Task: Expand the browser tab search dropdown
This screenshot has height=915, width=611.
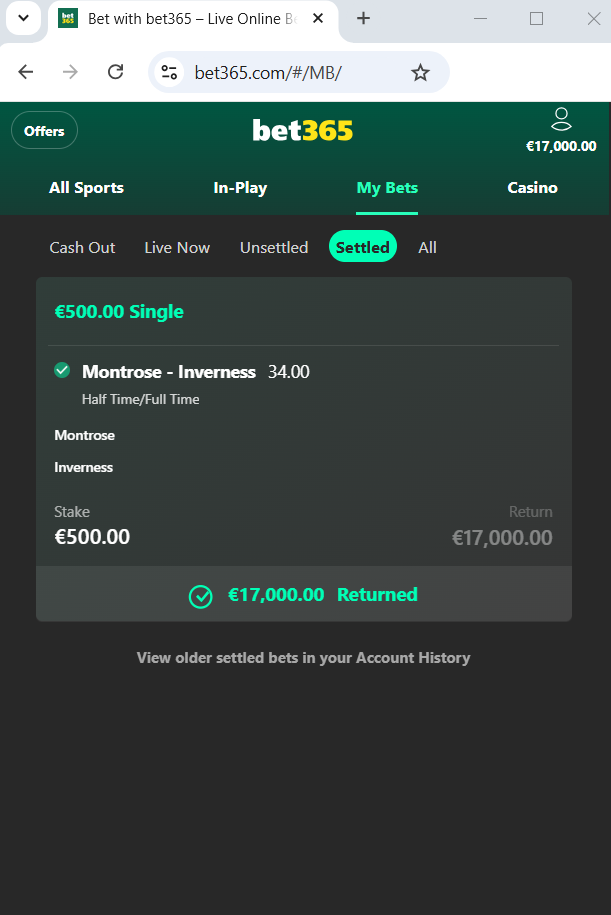Action: [23, 18]
